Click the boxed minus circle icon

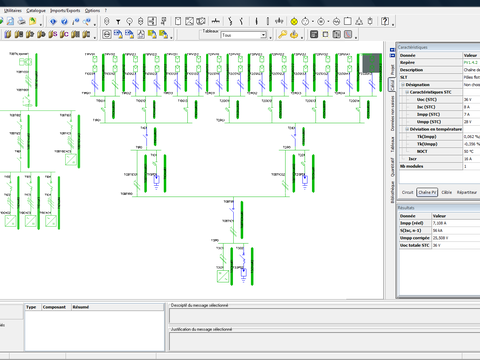(107, 34)
